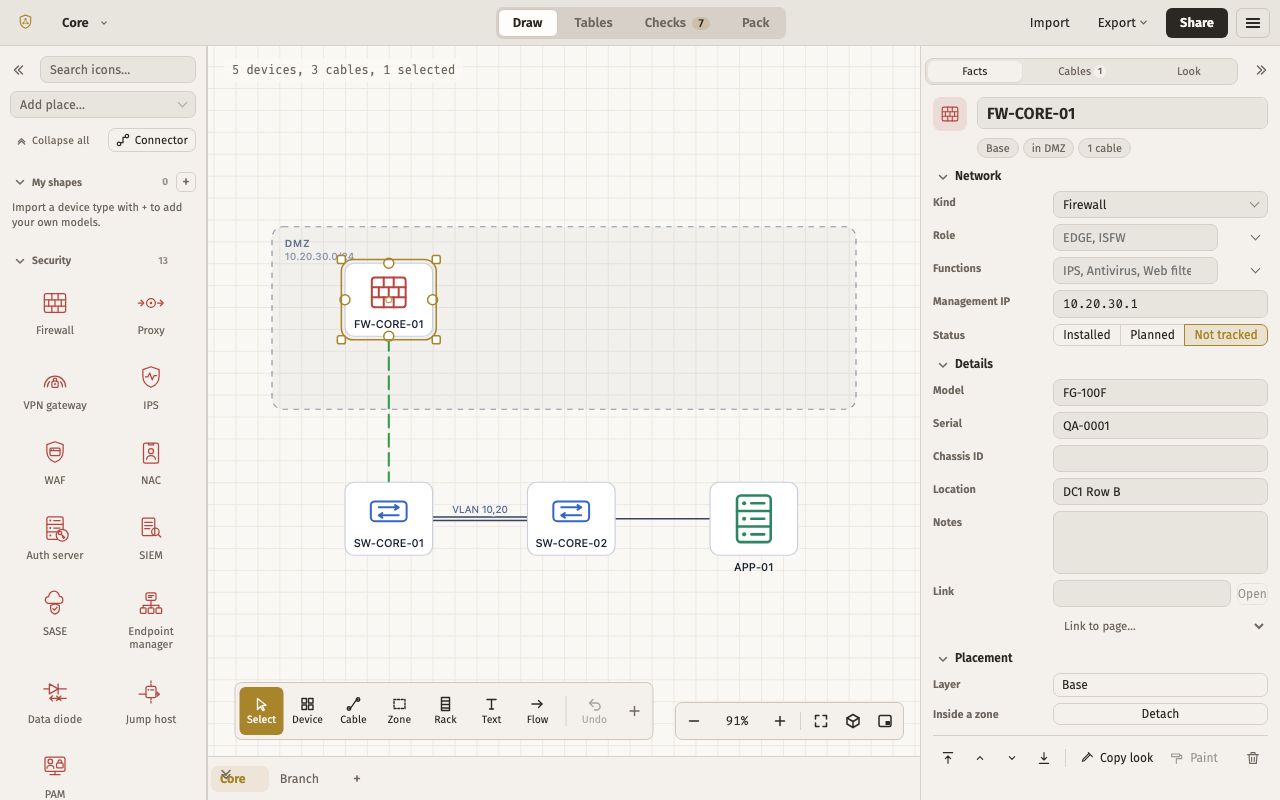Image resolution: width=1280 pixels, height=800 pixels.
Task: Collapse the Details section
Action: (965, 364)
